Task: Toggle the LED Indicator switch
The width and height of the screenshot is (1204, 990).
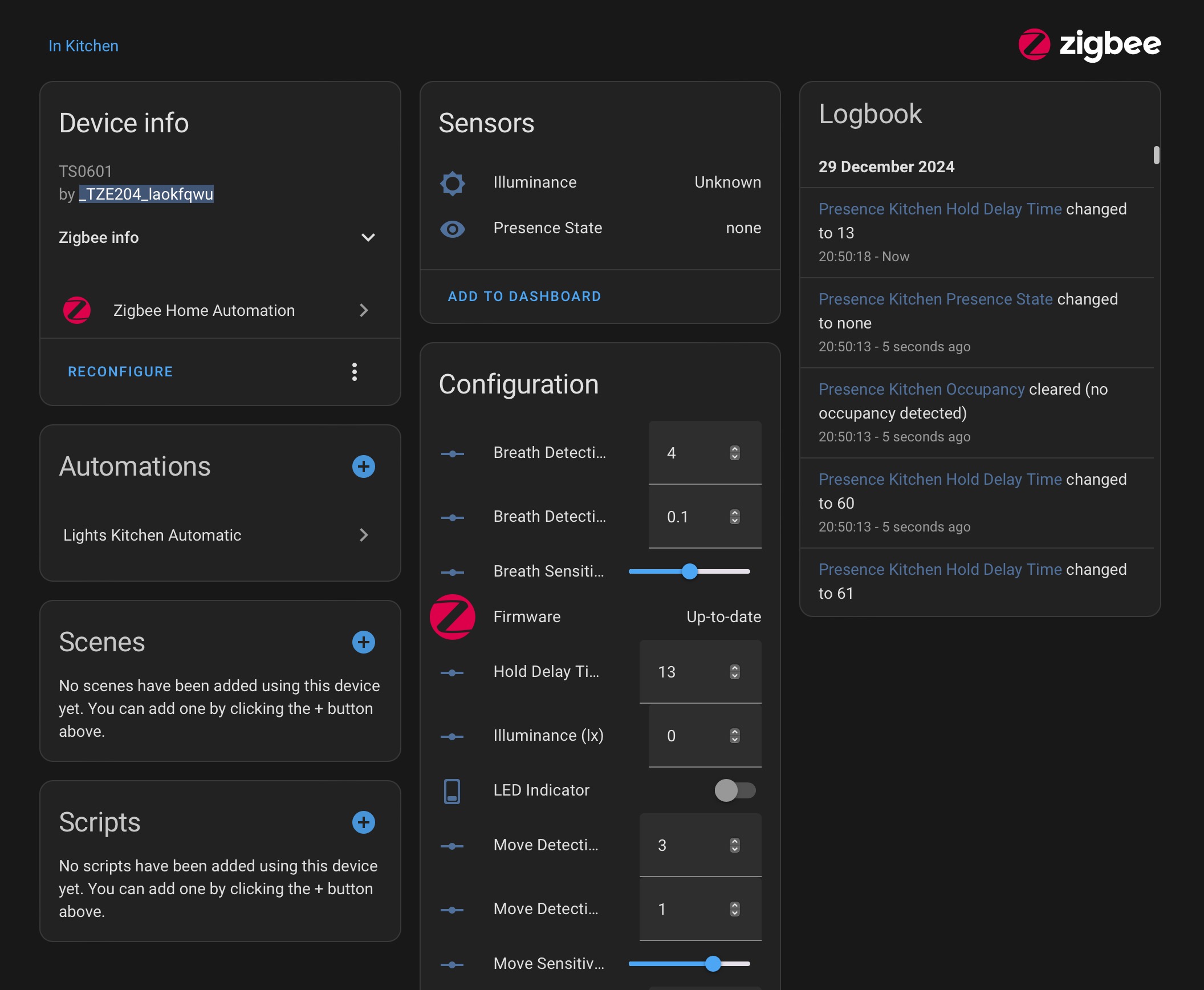Action: [x=735, y=791]
